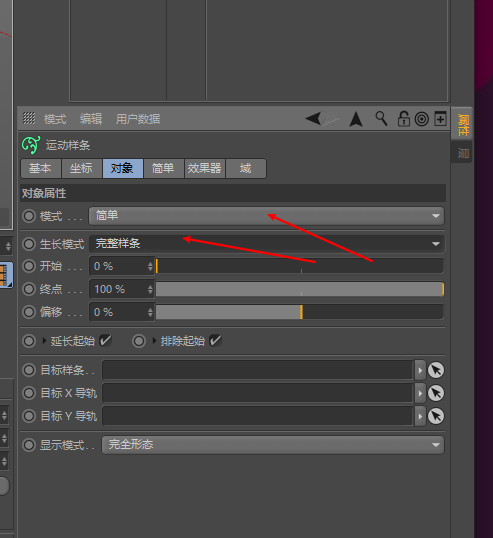Image resolution: width=493 pixels, height=538 pixels.
Task: Open the 编辑 menu
Action: click(x=91, y=119)
